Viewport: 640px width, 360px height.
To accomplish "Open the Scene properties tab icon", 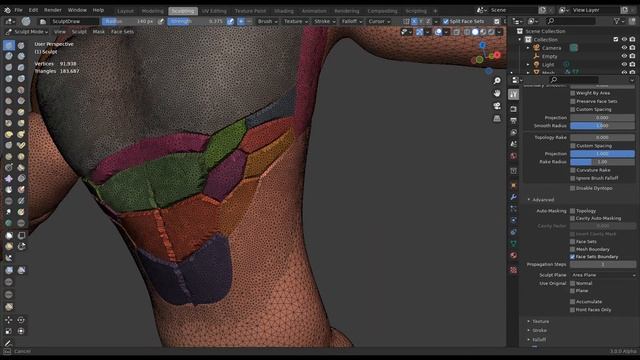I will 514,144.
